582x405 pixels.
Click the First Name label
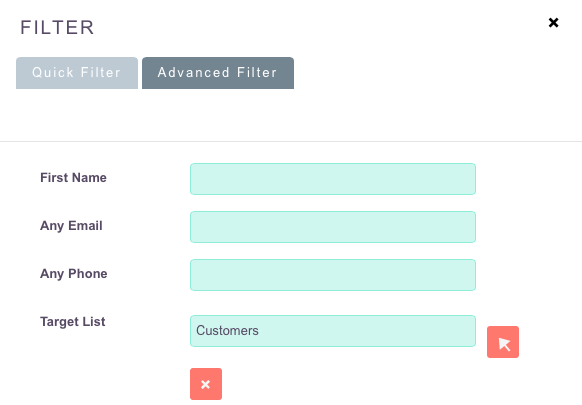click(73, 177)
